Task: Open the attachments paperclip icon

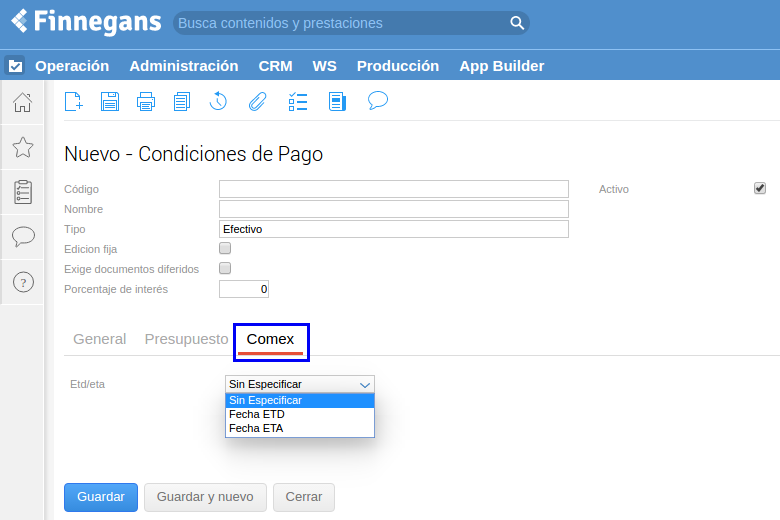Action: click(257, 101)
